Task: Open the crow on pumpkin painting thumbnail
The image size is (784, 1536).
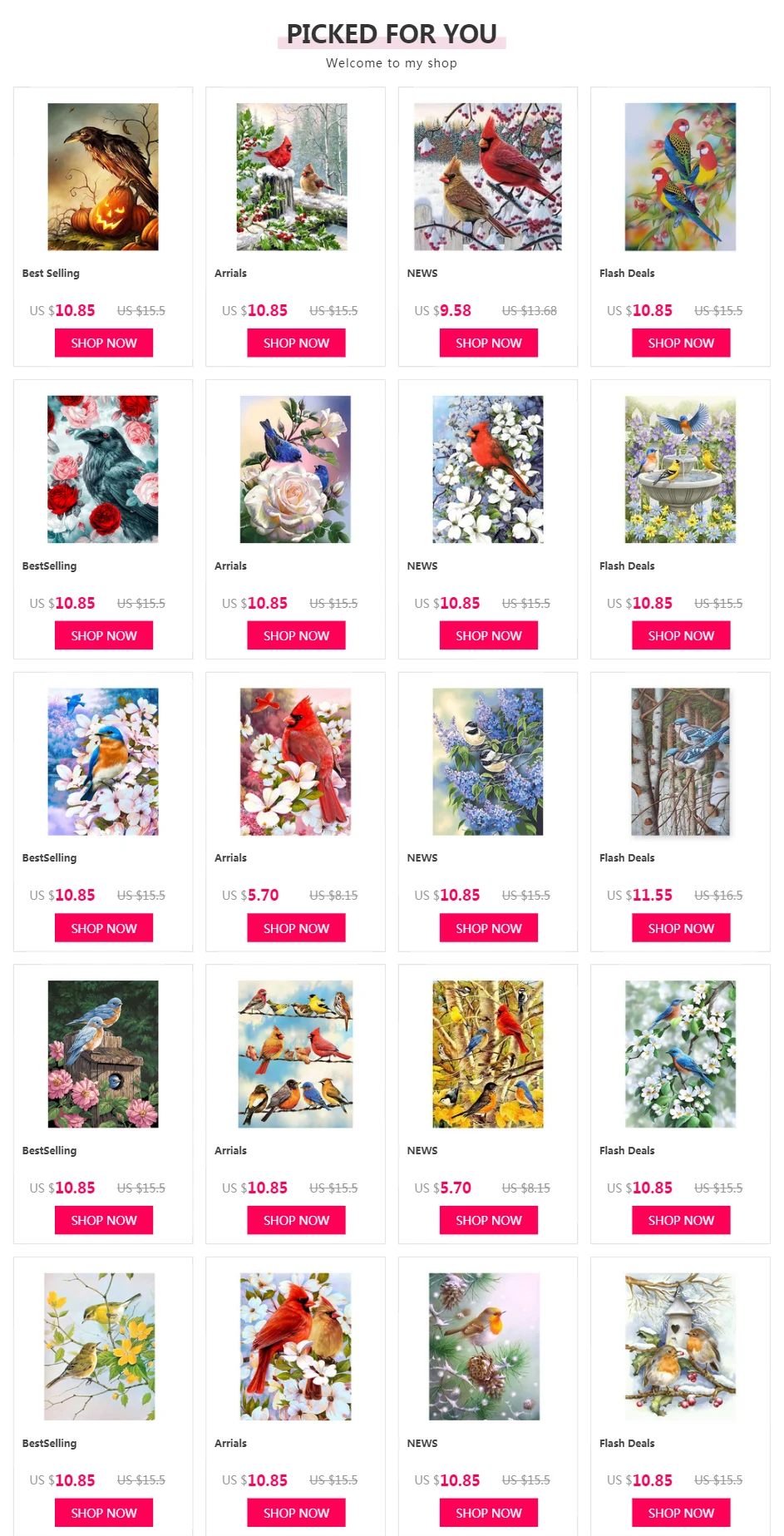Action: point(103,177)
